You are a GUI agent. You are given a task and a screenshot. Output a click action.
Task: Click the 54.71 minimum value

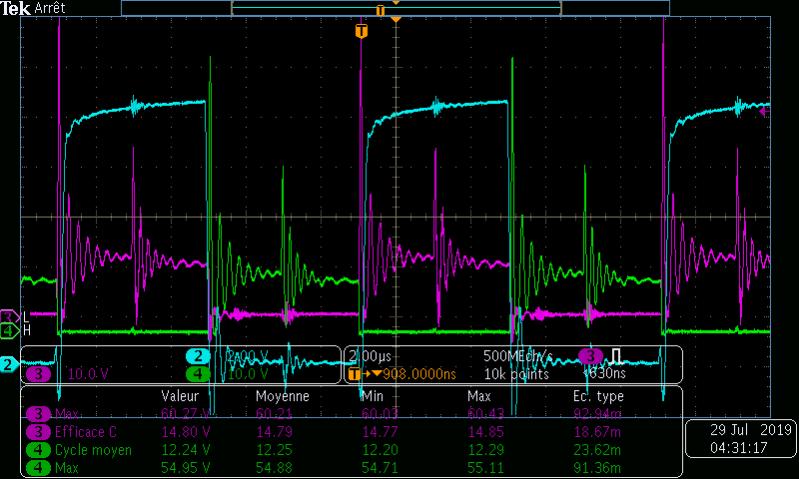tap(380, 468)
